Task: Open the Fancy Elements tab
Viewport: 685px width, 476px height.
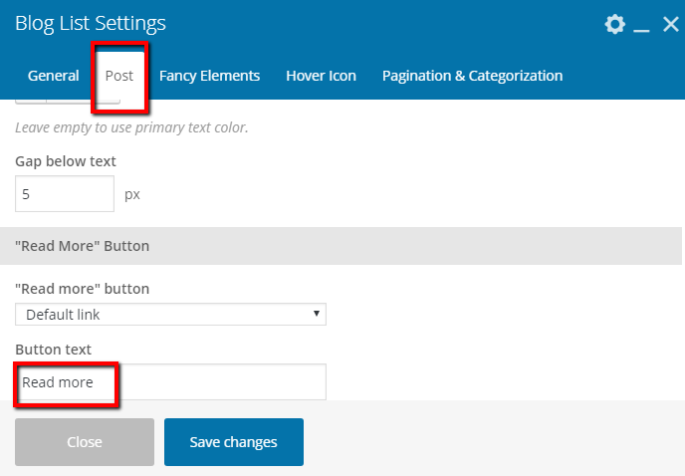Action: tap(209, 76)
